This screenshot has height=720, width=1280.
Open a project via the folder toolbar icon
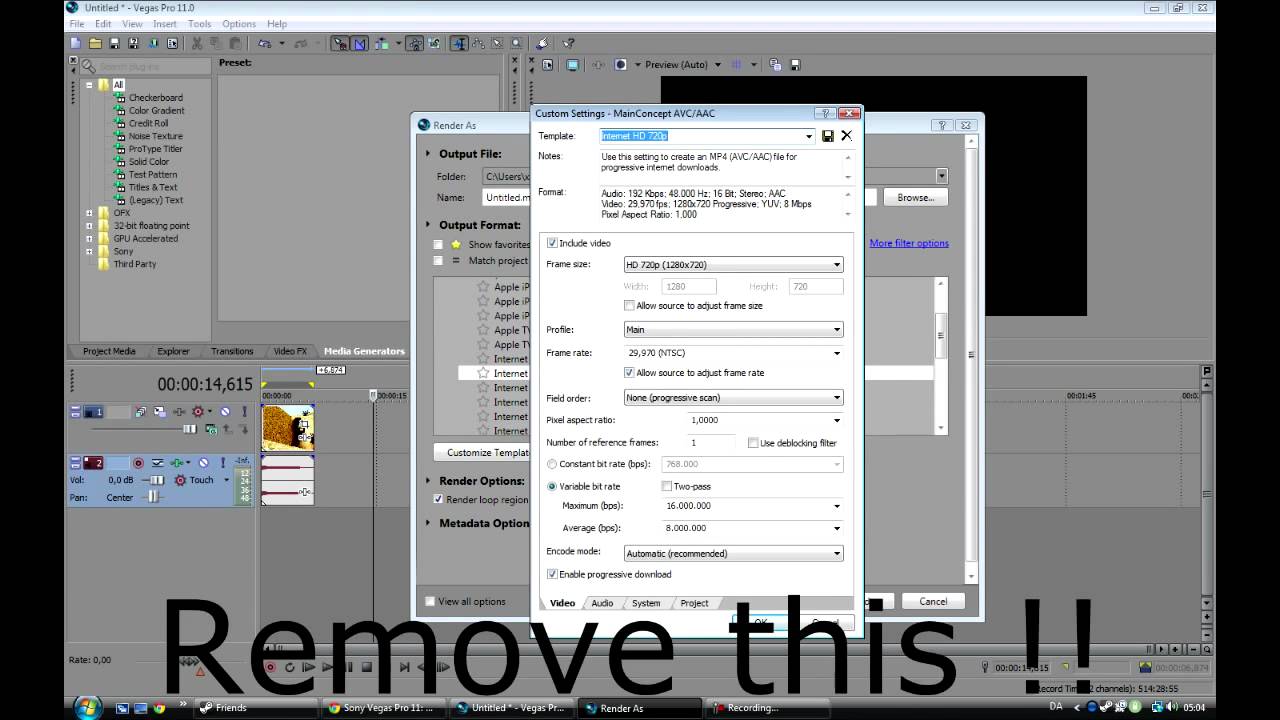95,43
